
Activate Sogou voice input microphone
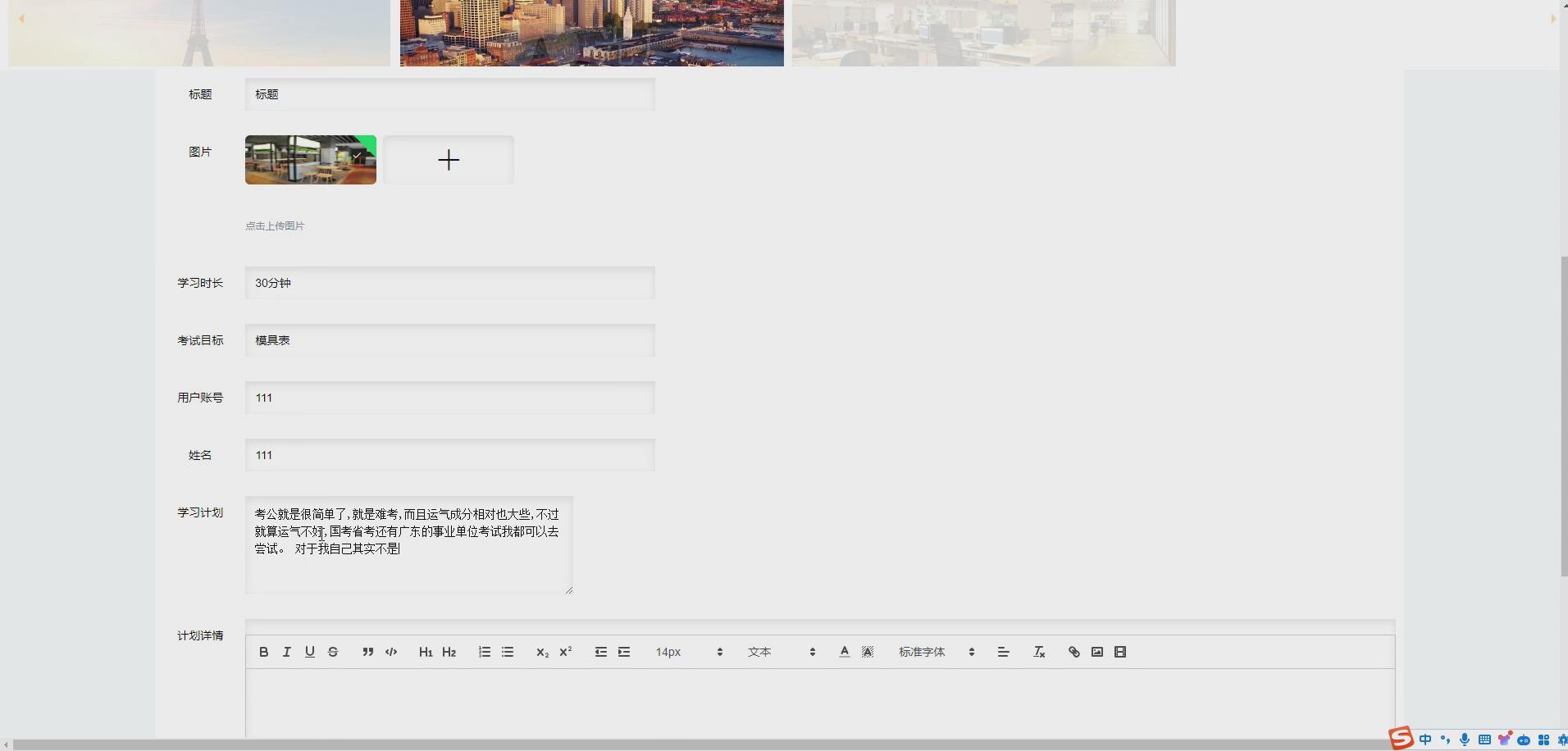pos(1465,740)
